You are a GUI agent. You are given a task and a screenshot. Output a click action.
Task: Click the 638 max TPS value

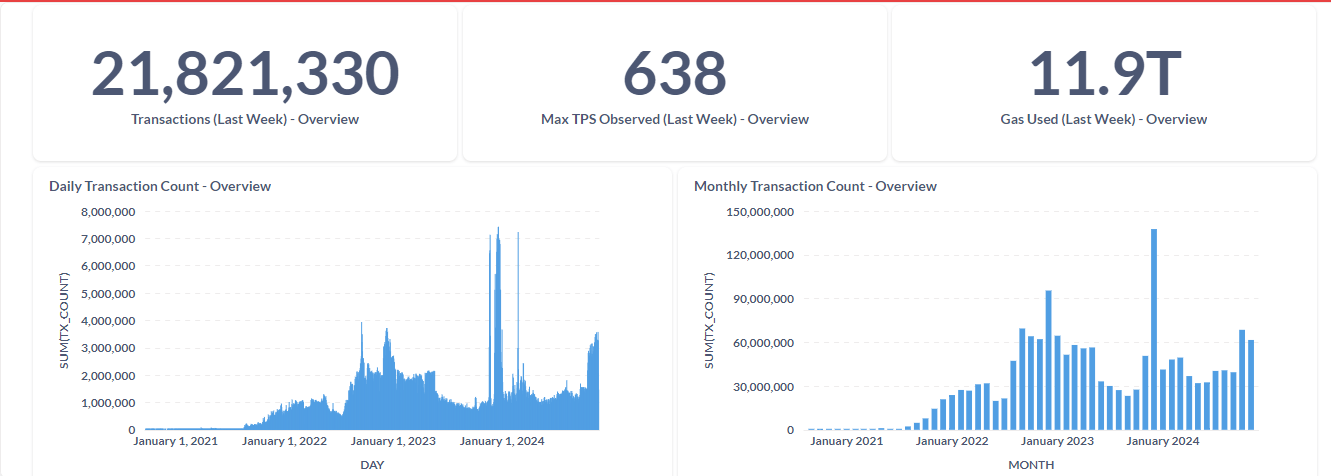pos(674,74)
